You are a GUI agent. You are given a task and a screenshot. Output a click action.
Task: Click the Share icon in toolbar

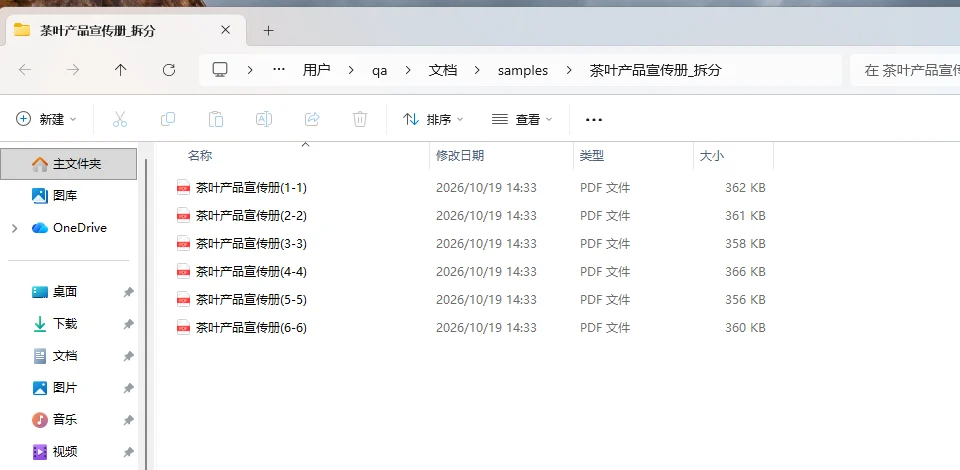[x=312, y=119]
